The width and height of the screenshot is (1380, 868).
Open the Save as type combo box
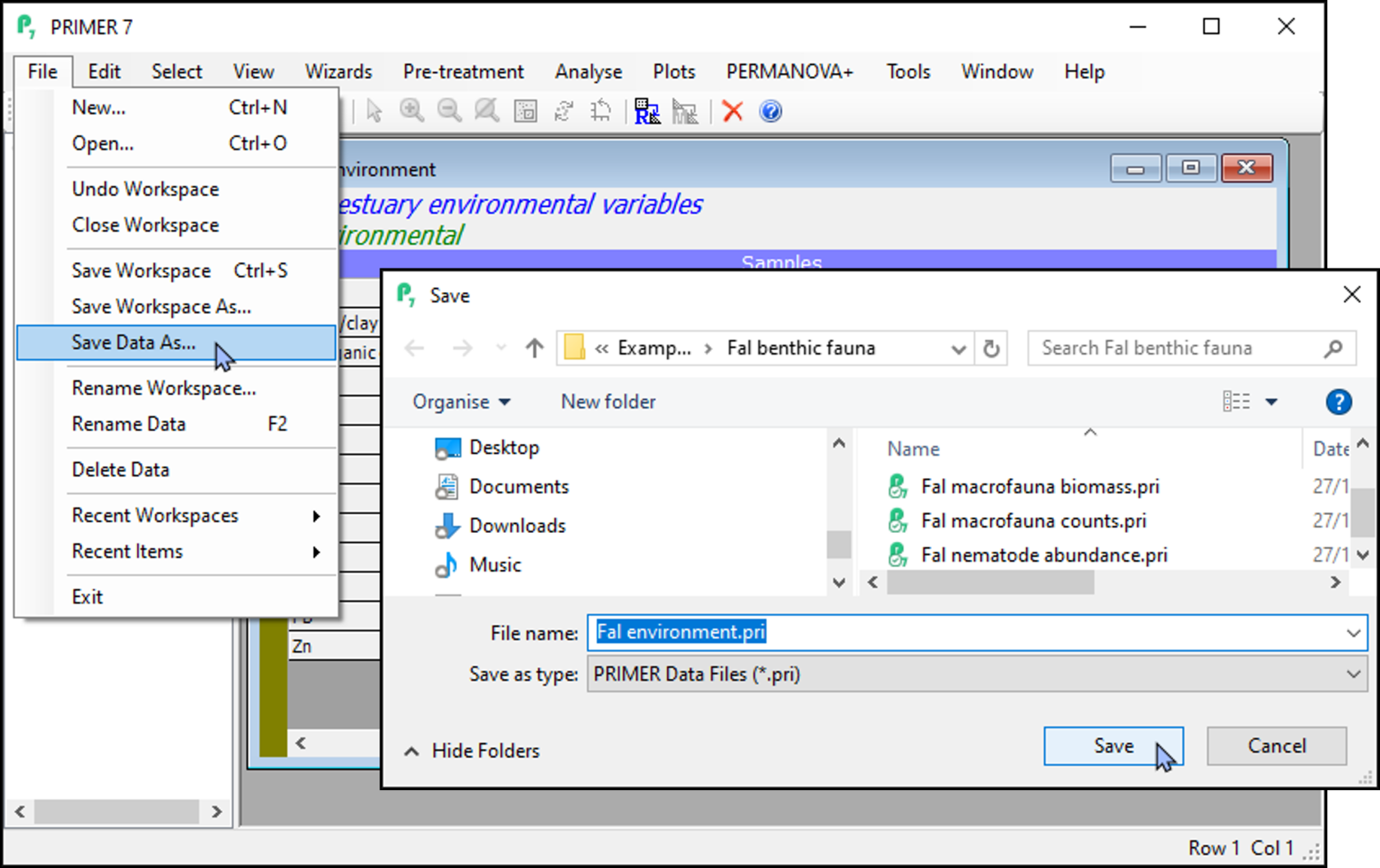coord(977,674)
